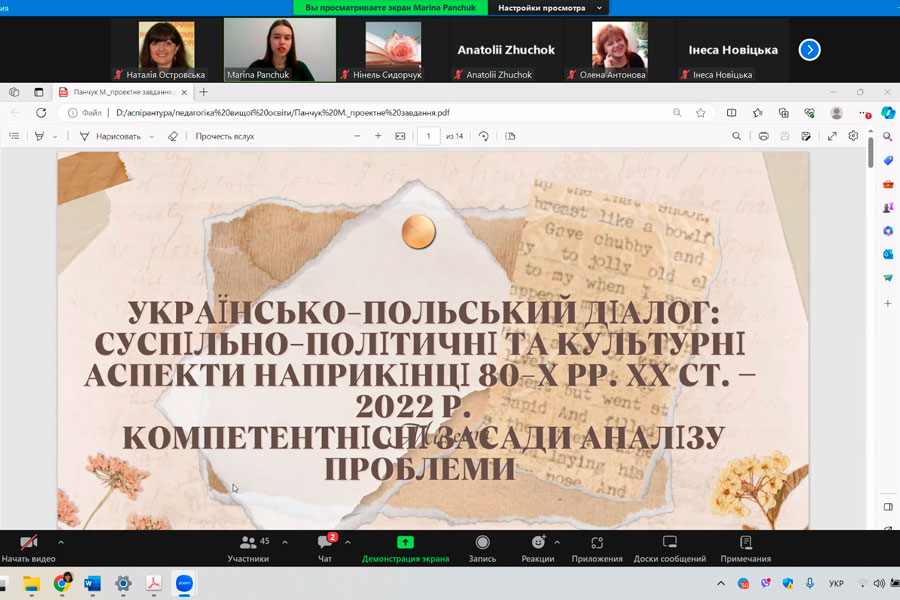Click the print PDF icon
Image resolution: width=900 pixels, height=600 pixels.
(763, 136)
